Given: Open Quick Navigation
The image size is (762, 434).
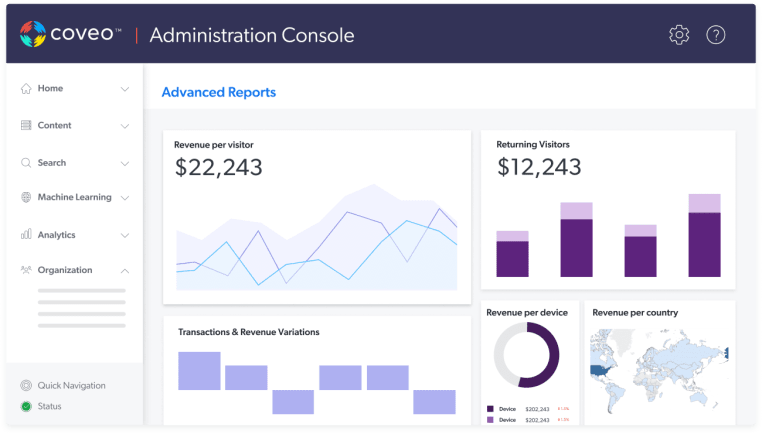Looking at the screenshot, I should point(71,386).
